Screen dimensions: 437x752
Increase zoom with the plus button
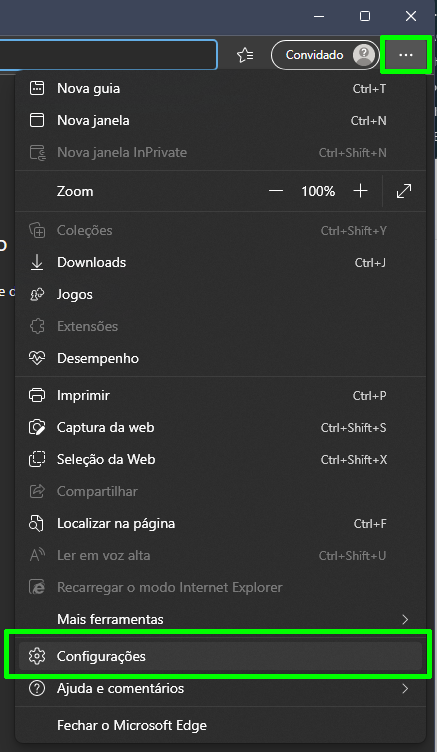360,191
